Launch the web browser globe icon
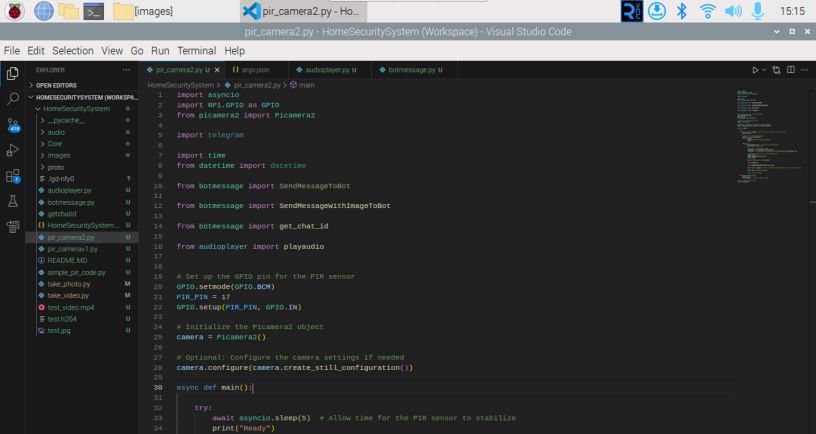Screen dimensions: 816x434 44,11
